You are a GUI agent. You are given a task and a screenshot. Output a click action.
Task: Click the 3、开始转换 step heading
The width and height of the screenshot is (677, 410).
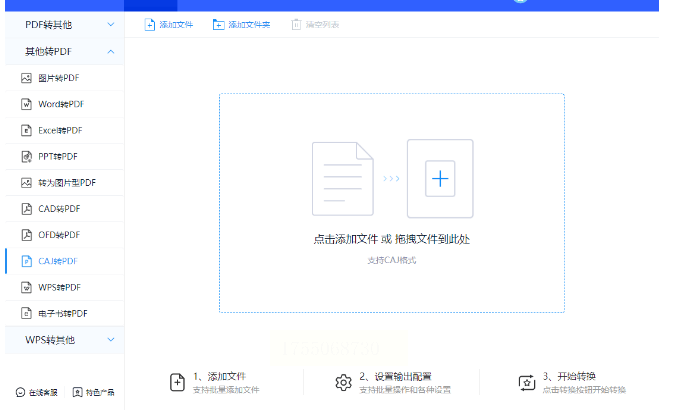569,376
